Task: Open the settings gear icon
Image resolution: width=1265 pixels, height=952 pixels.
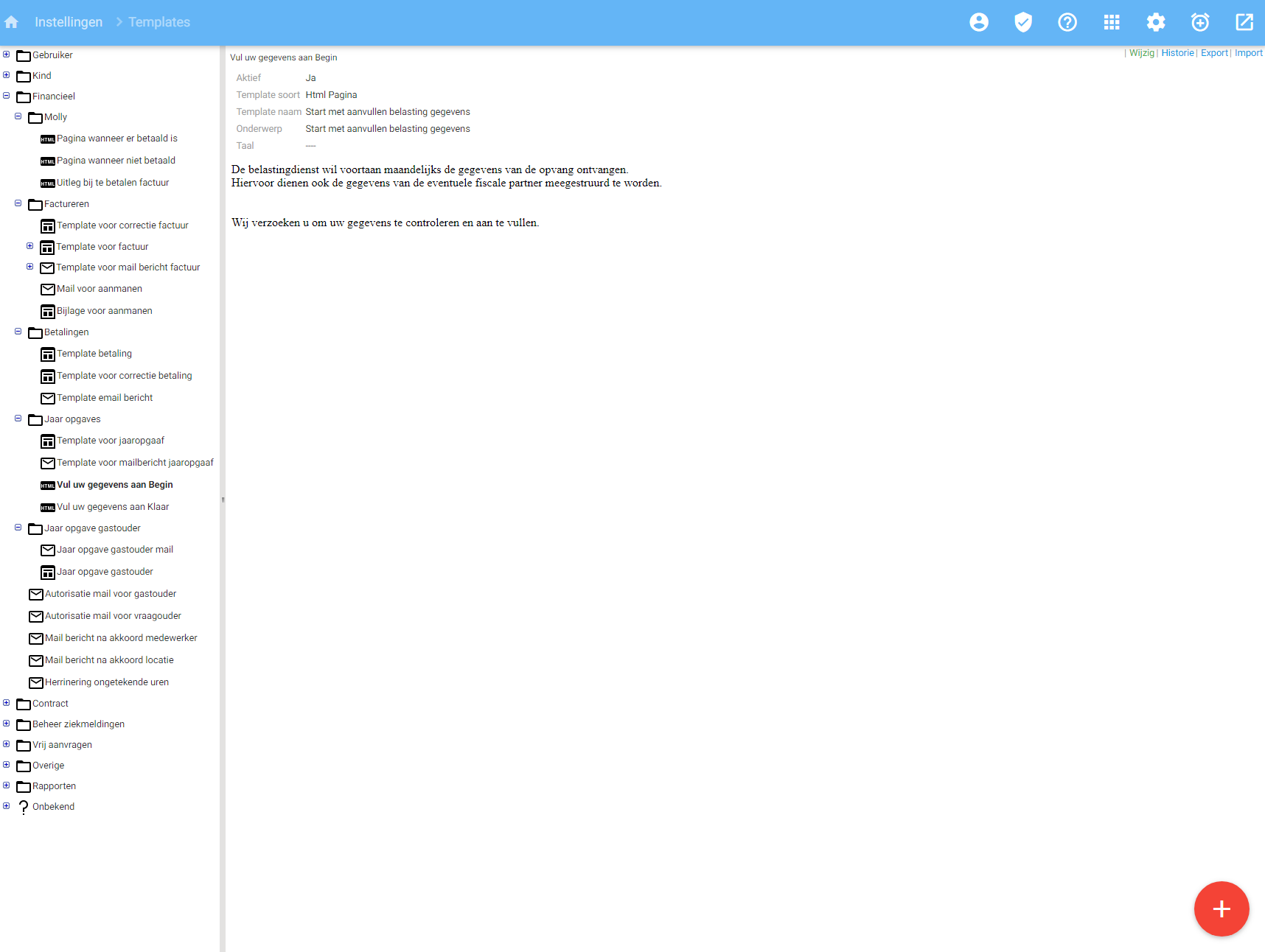Action: 1156,22
